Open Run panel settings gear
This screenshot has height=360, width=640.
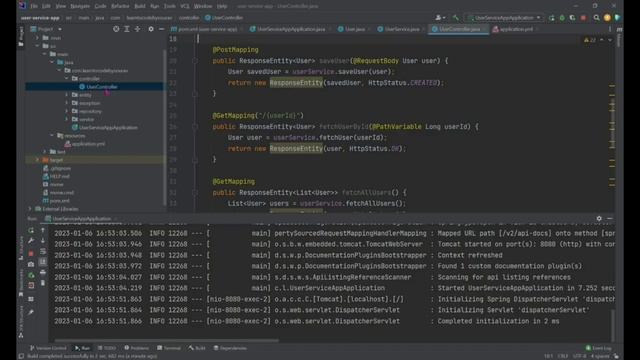[599, 218]
